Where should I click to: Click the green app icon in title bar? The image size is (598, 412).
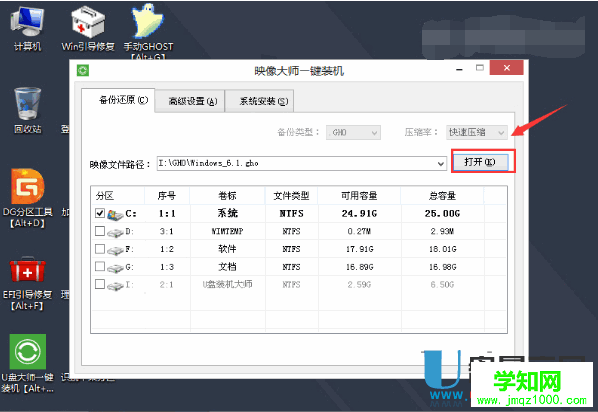coord(83,70)
